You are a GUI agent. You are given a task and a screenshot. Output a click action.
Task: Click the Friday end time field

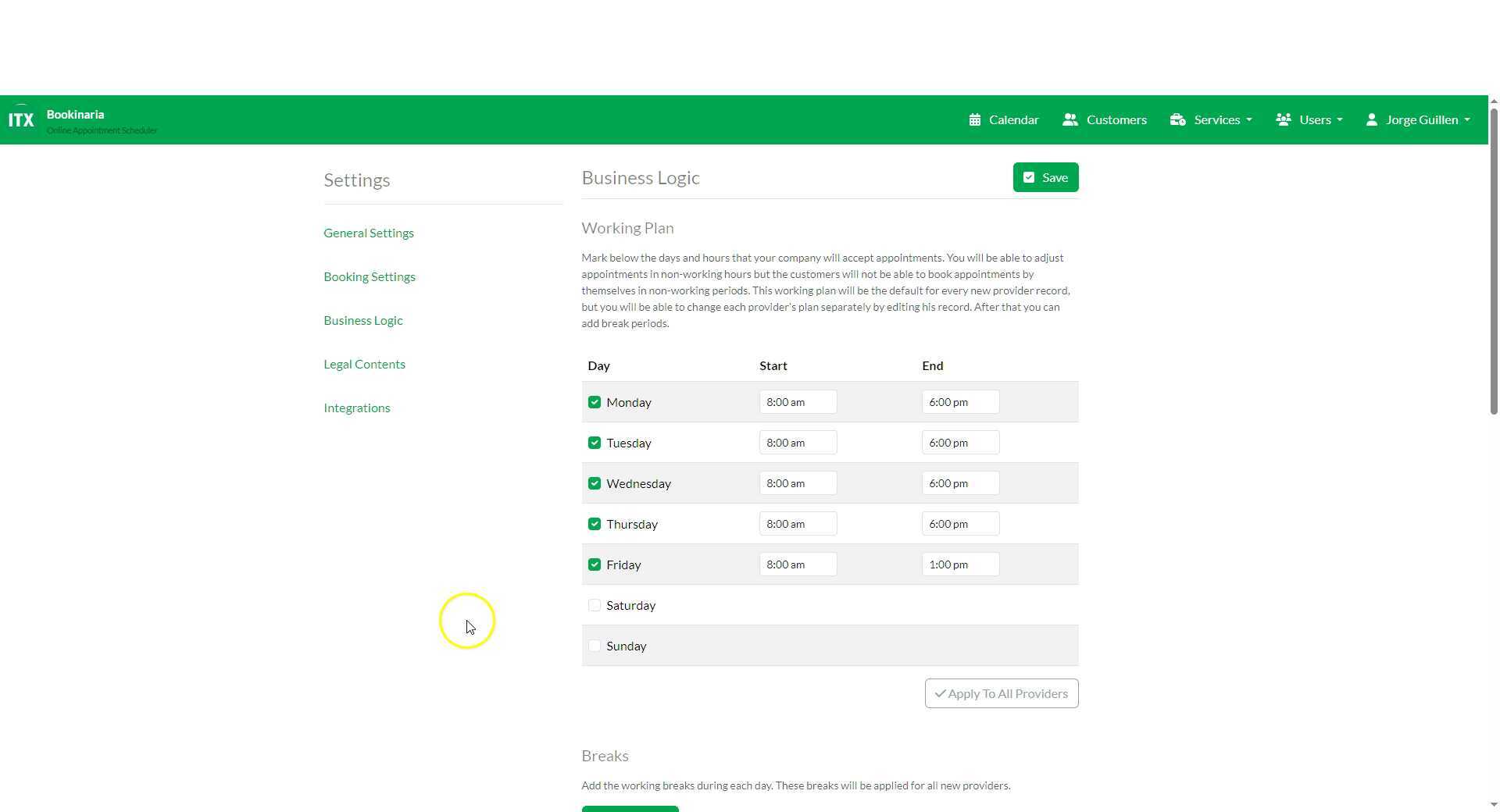960,564
